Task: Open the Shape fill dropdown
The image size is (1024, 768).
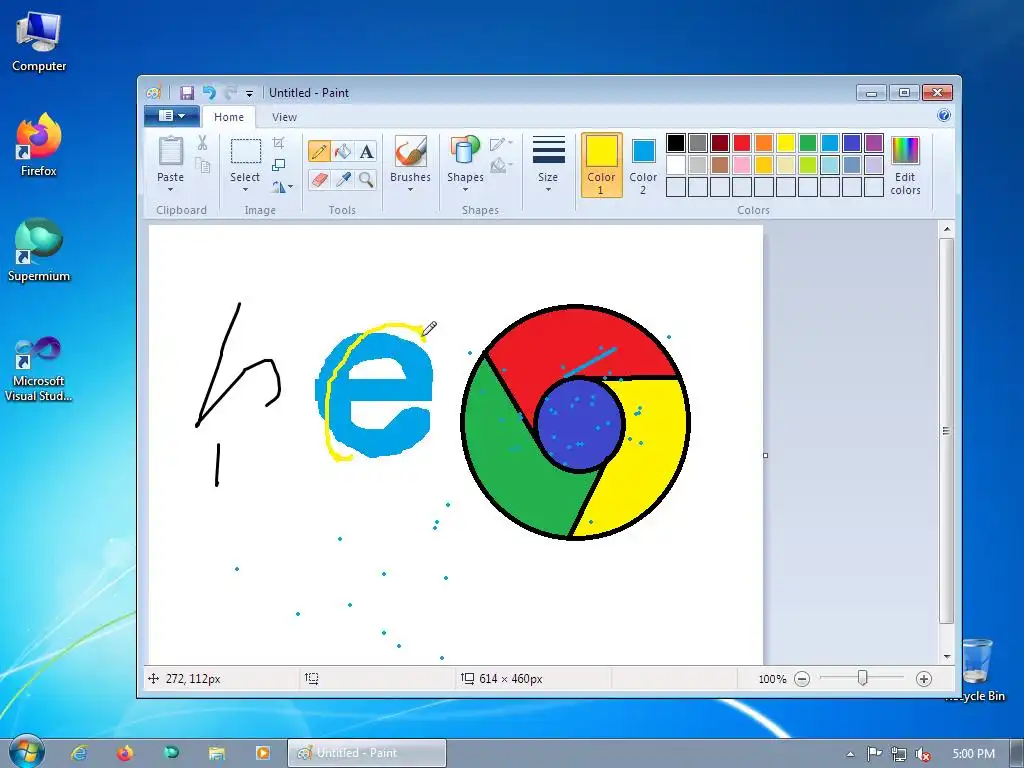Action: [x=501, y=165]
